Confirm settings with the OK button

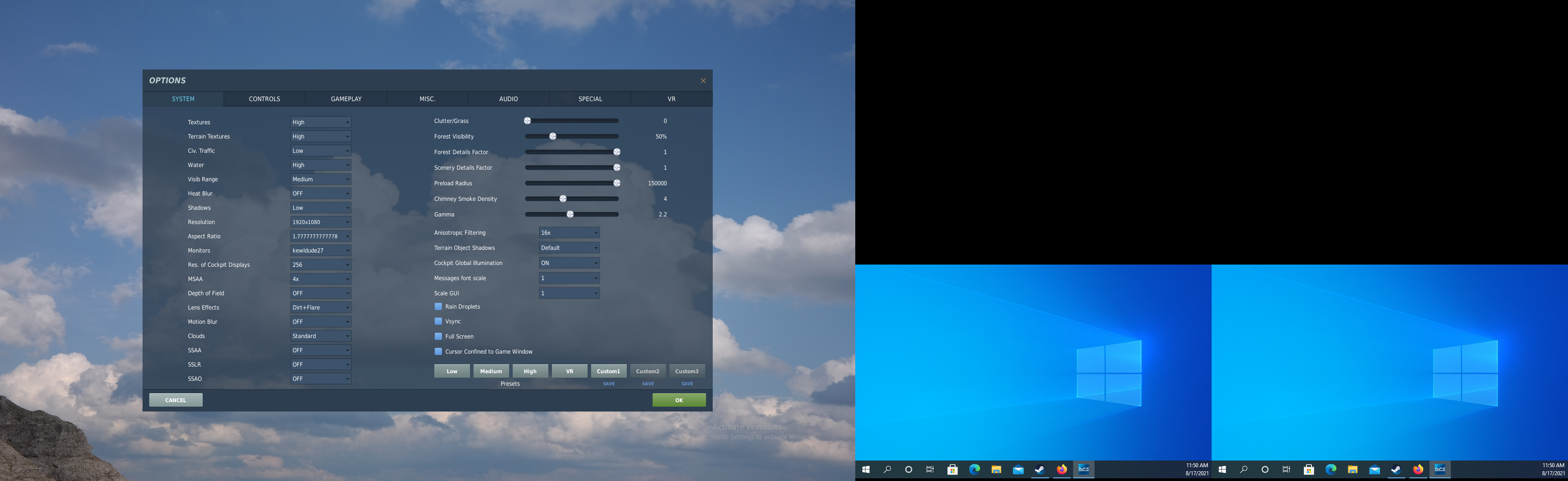point(679,400)
